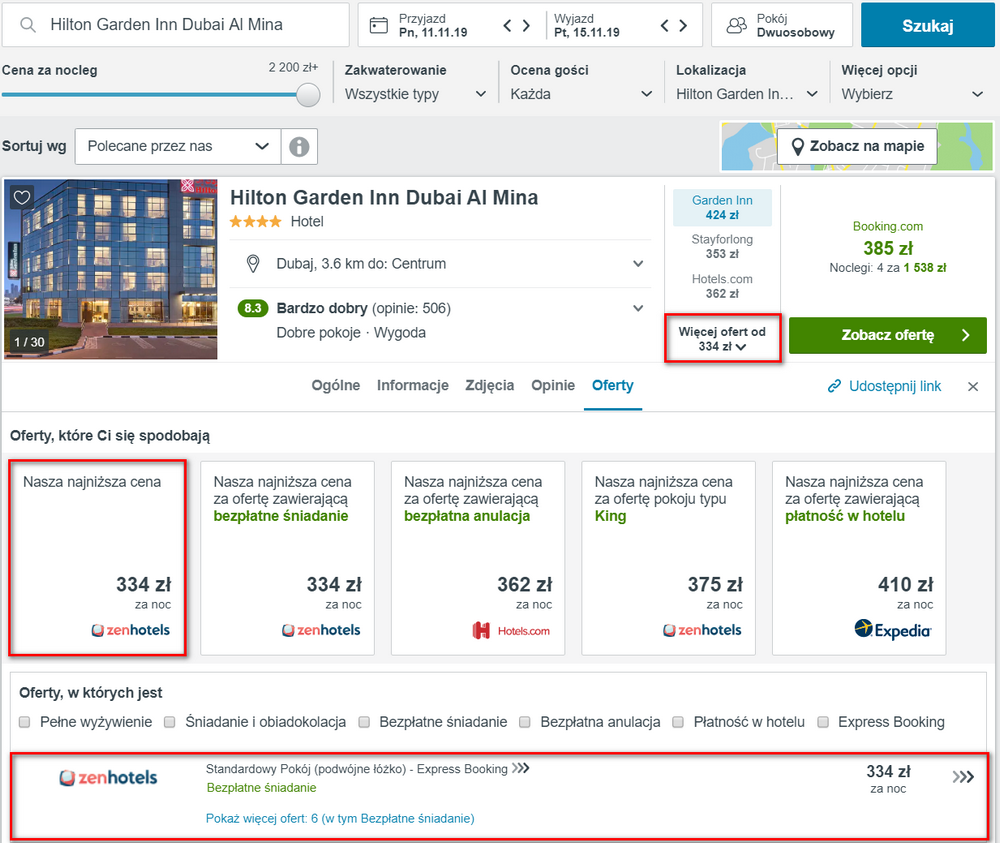Click next arrow for Wyjazd date
The image size is (1000, 843).
683,25
